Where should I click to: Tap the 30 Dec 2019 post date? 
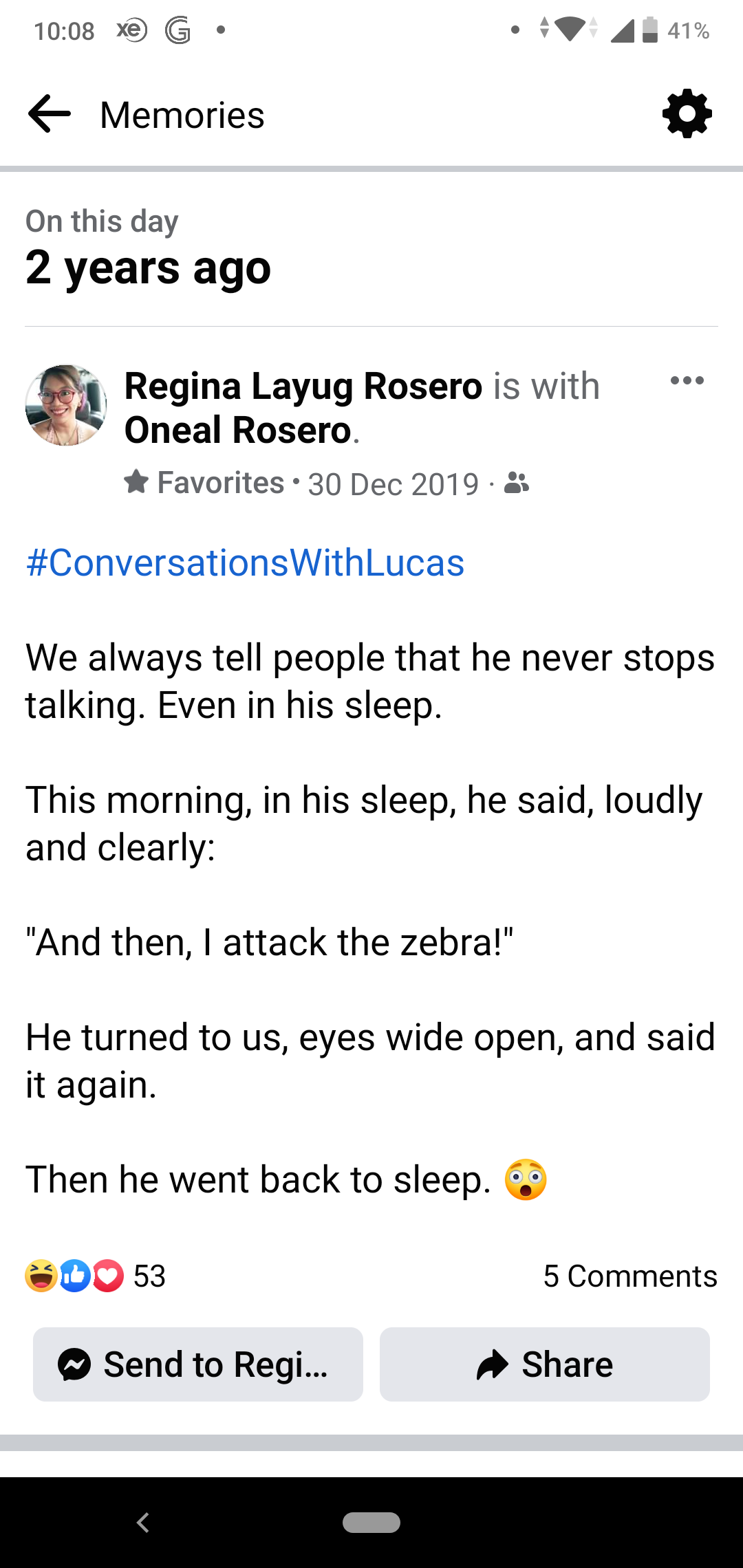(393, 484)
